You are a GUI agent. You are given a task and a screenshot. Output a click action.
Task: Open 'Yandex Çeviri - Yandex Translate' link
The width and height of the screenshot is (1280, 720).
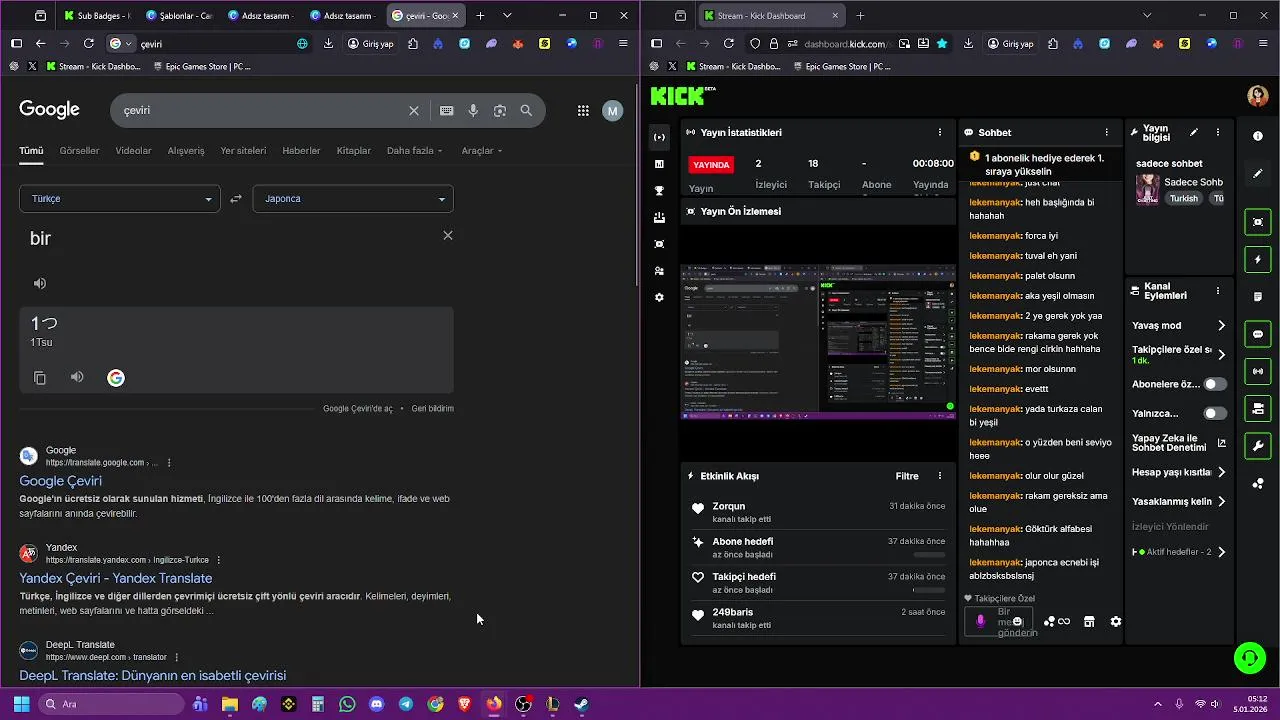(x=116, y=578)
